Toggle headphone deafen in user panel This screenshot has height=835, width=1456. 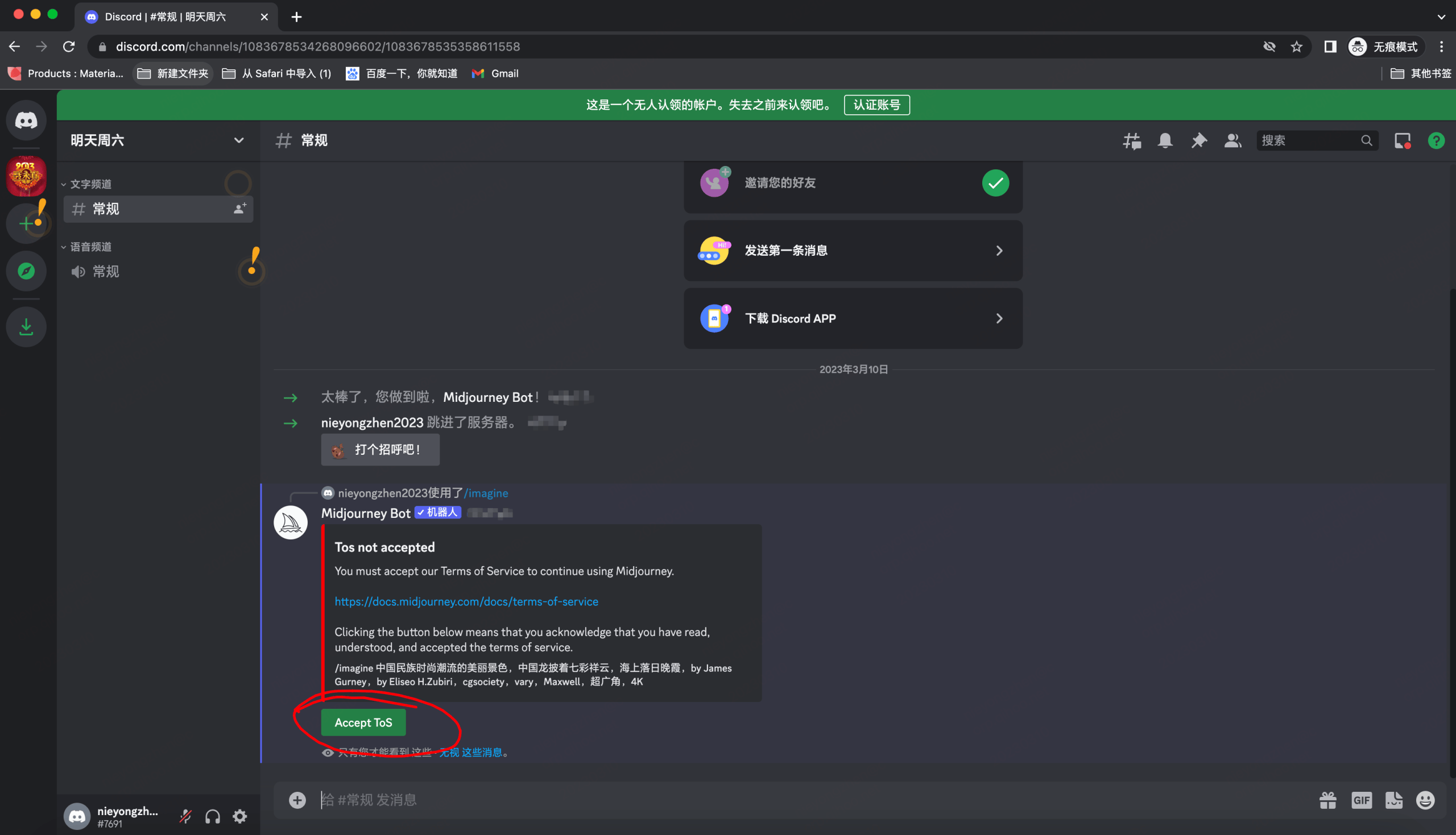click(213, 816)
